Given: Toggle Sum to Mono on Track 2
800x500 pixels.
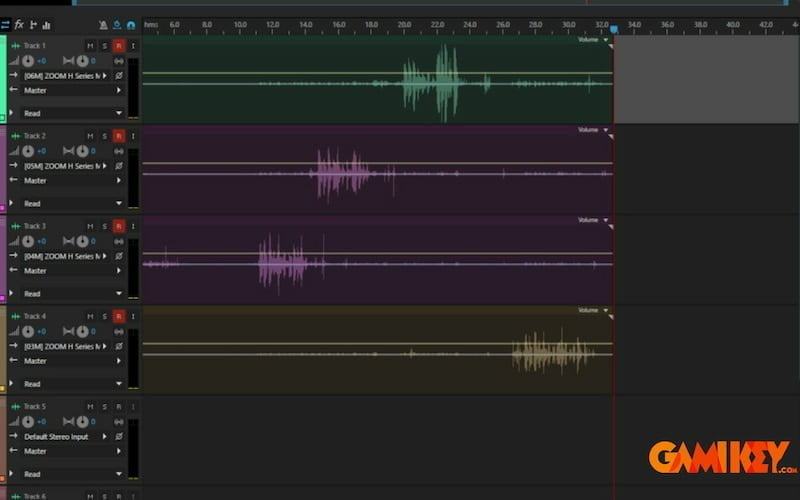Looking at the screenshot, I should [119, 151].
